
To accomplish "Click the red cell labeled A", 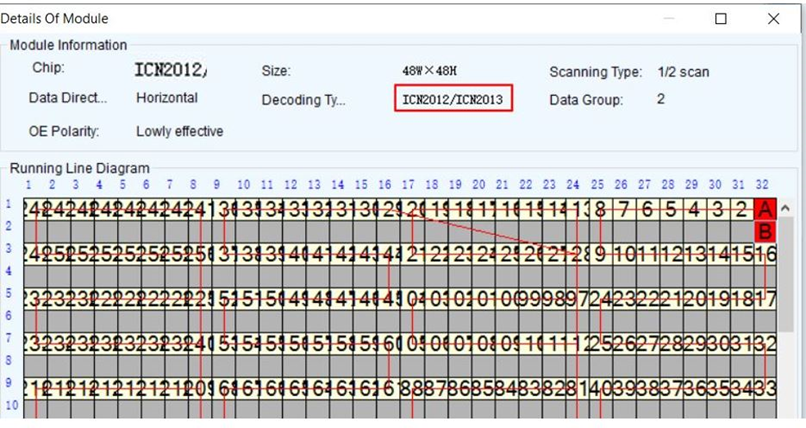I will coord(766,209).
